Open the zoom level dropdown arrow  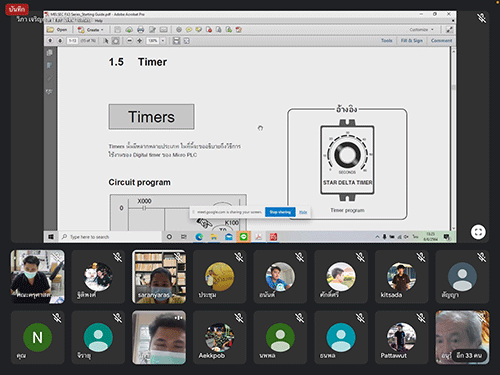[163, 41]
